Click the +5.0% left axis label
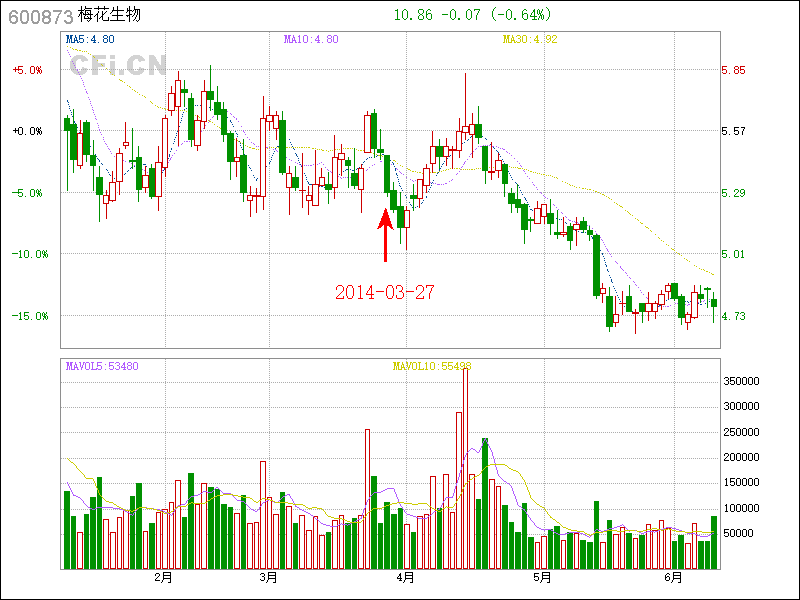 [x=27, y=70]
